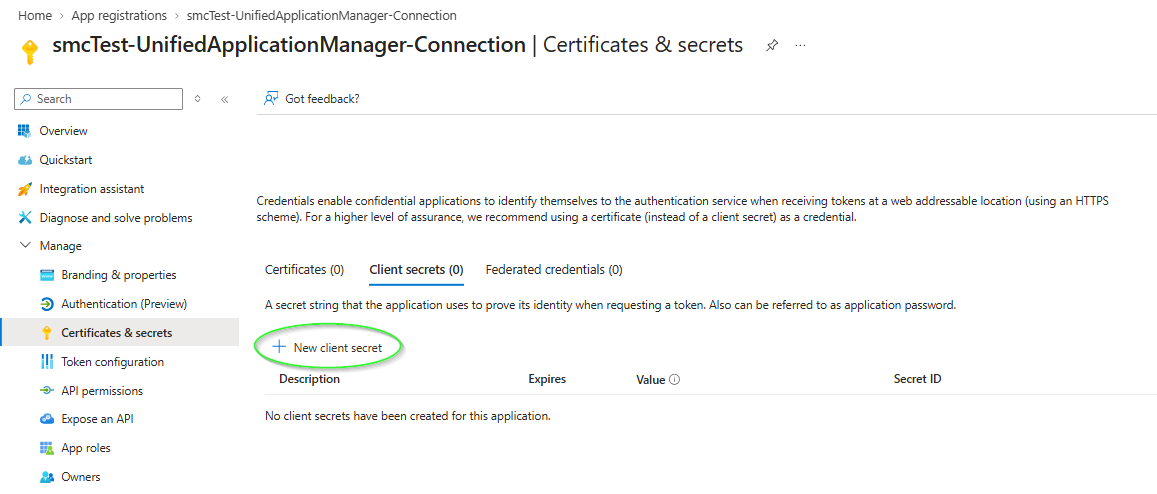Image resolution: width=1157 pixels, height=494 pixels.
Task: Open Quickstart menu item
Action: 66,160
